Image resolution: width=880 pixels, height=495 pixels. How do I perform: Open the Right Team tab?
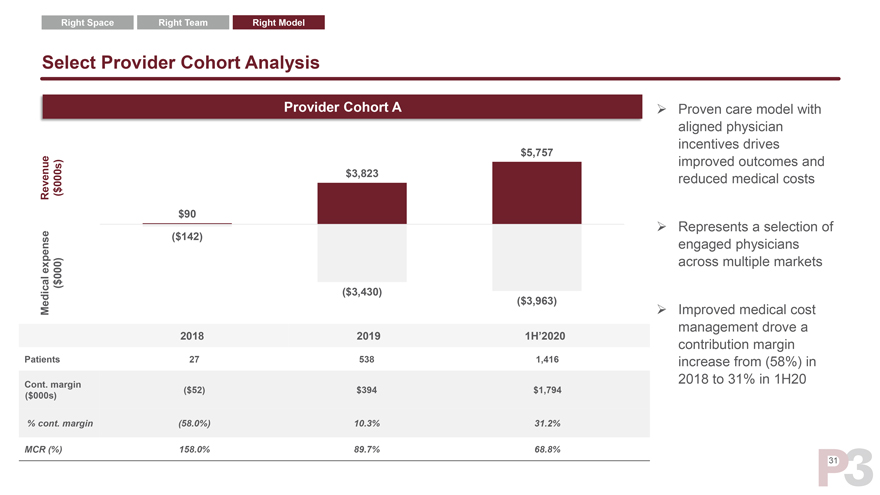click(182, 22)
